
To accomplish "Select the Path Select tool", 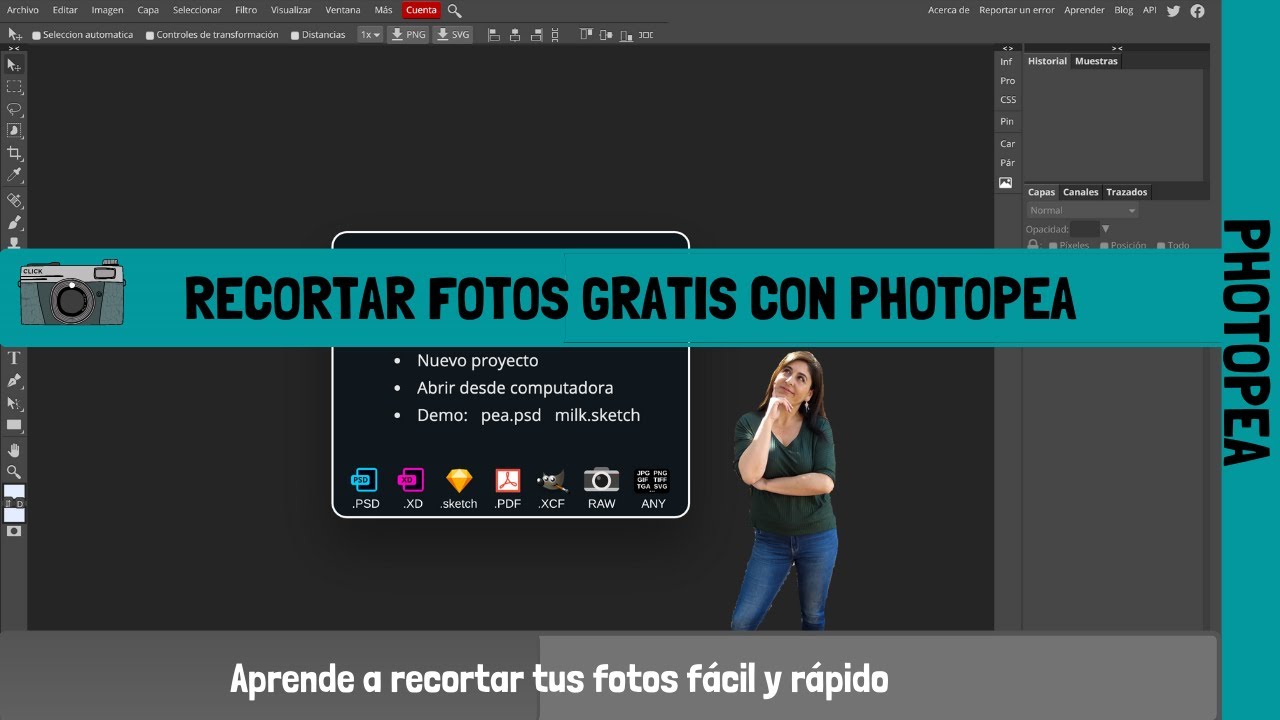I will [x=14, y=403].
